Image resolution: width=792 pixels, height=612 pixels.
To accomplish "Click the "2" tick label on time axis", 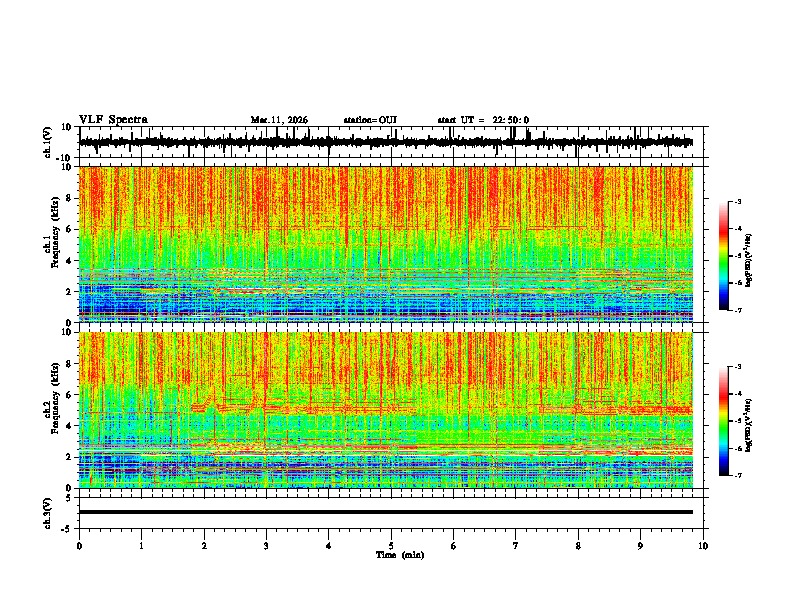I will click(204, 546).
